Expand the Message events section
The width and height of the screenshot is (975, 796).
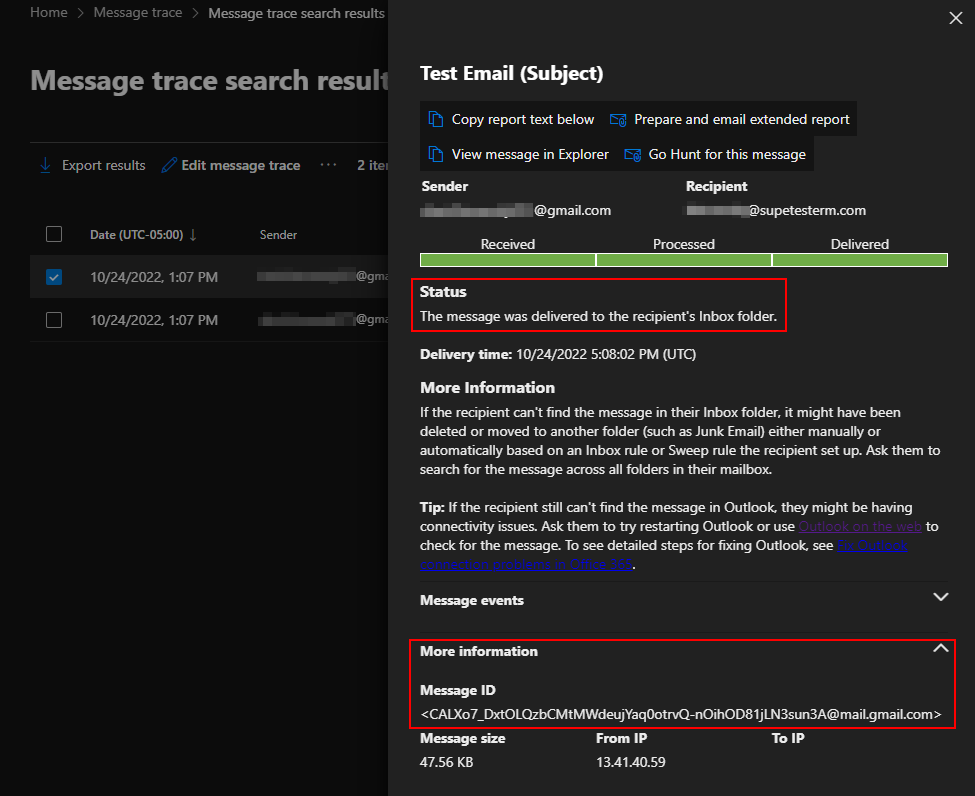(939, 597)
